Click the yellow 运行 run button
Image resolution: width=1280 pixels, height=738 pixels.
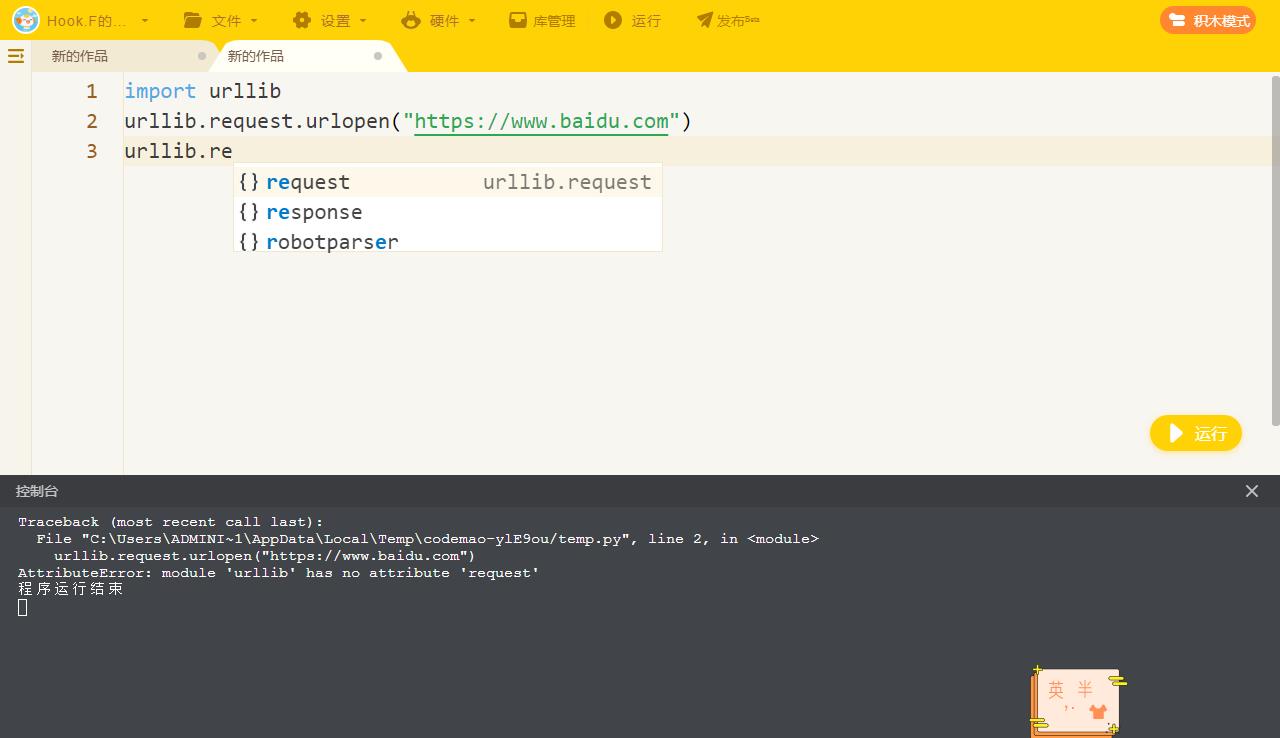tap(1196, 433)
